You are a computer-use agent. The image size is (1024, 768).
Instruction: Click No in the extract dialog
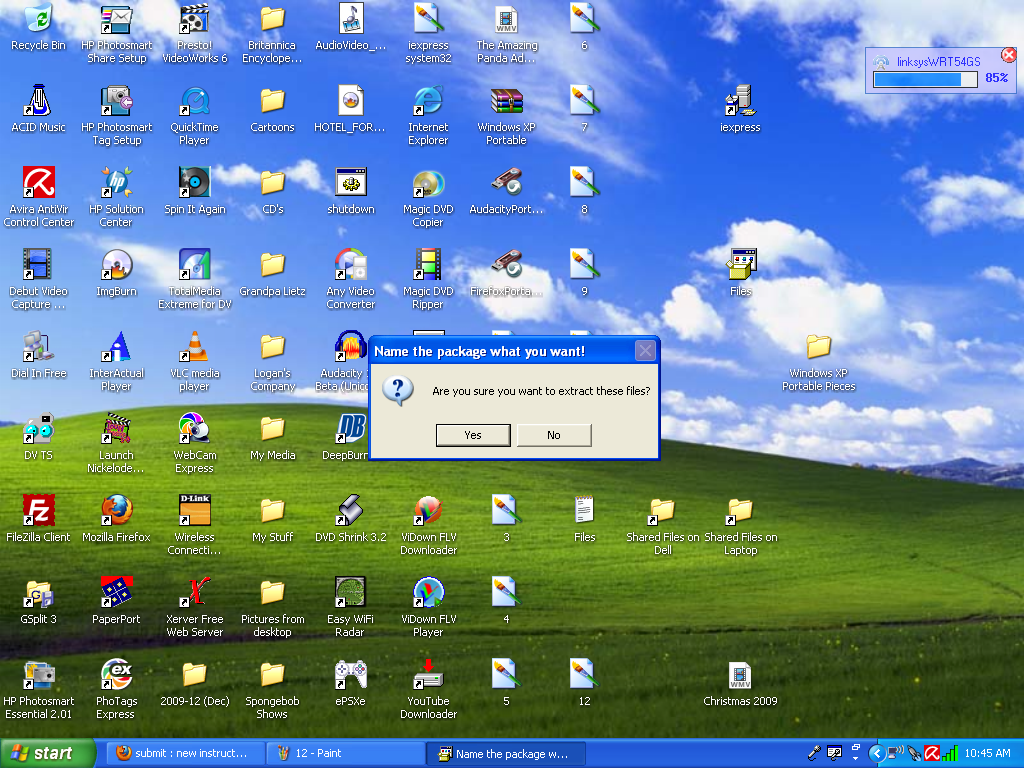pos(554,435)
